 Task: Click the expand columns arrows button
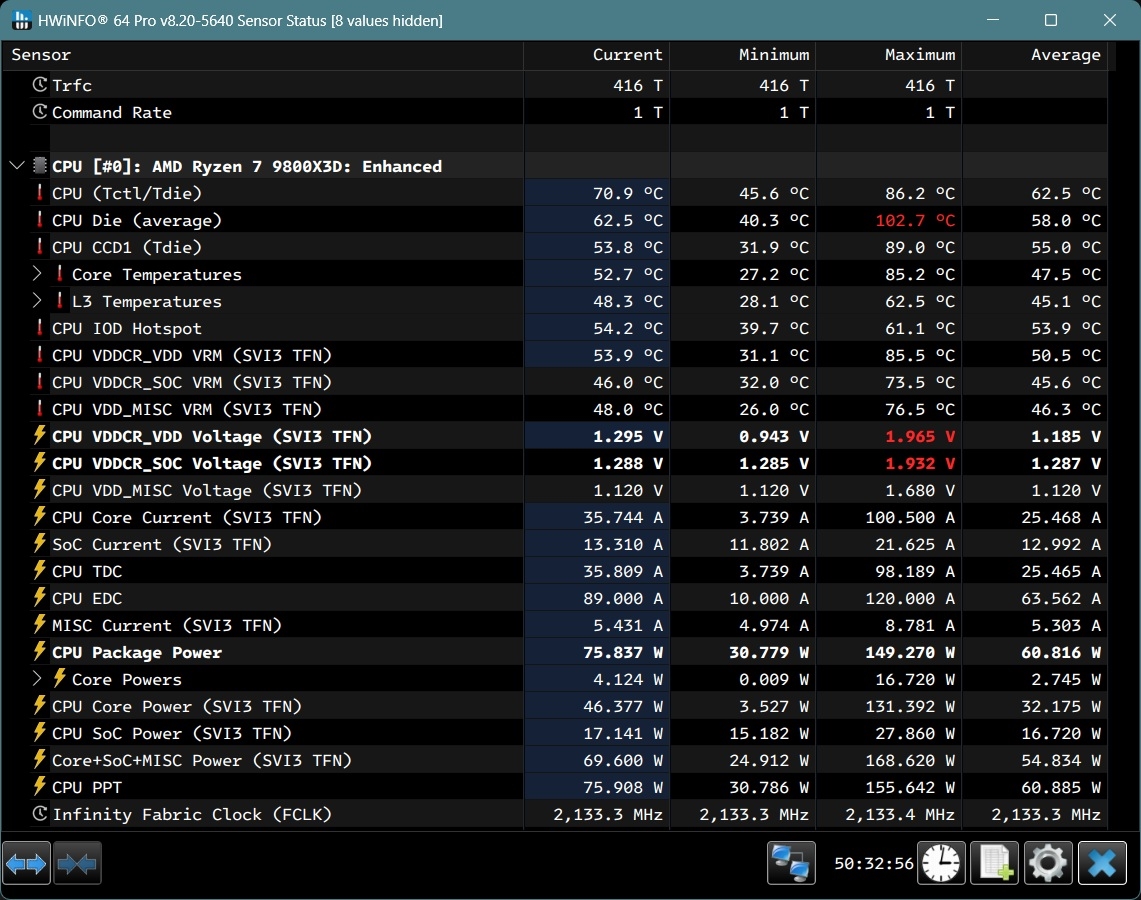(26, 863)
